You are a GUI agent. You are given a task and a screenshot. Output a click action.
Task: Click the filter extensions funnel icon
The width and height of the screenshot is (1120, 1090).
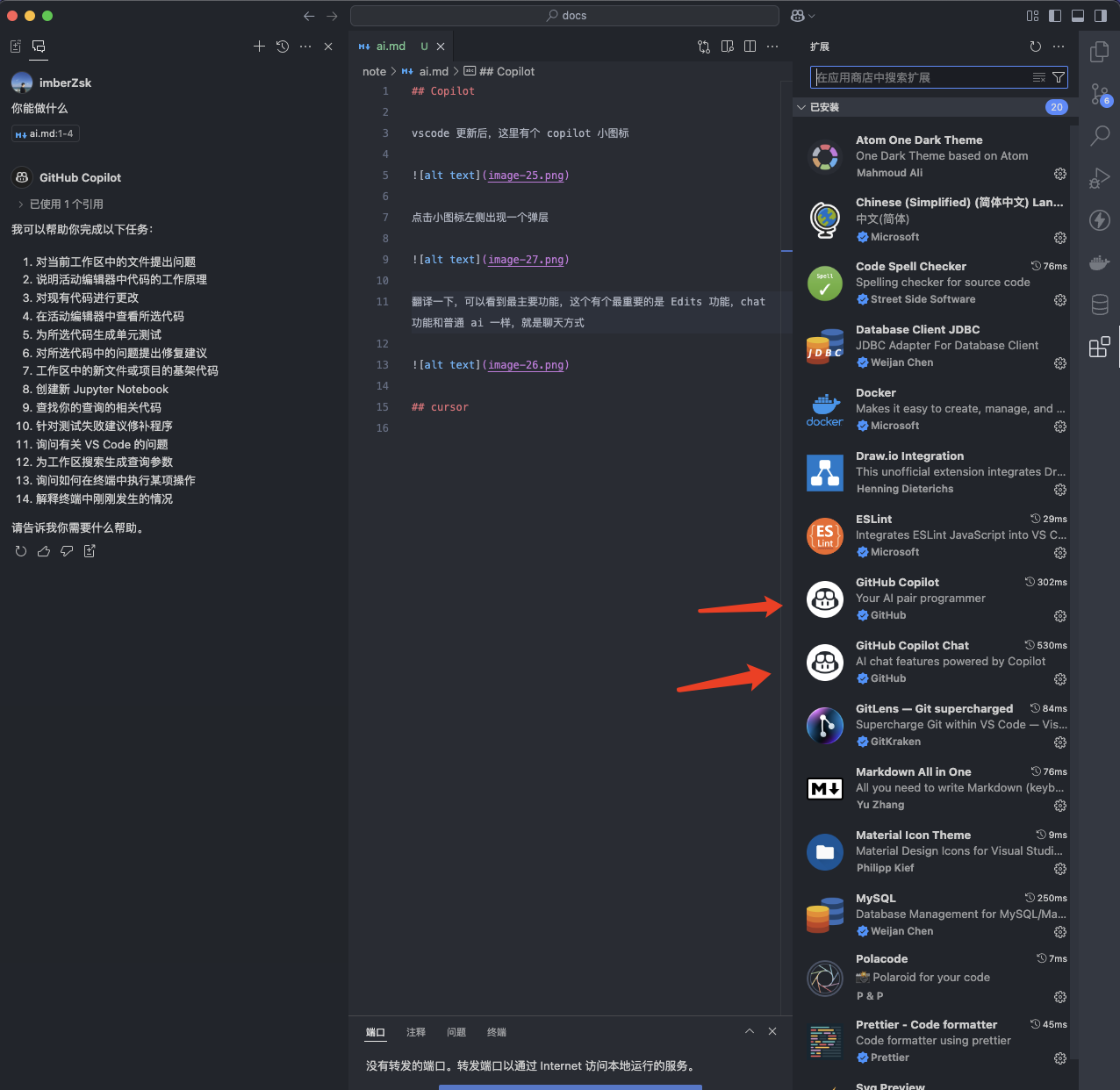coord(1059,77)
